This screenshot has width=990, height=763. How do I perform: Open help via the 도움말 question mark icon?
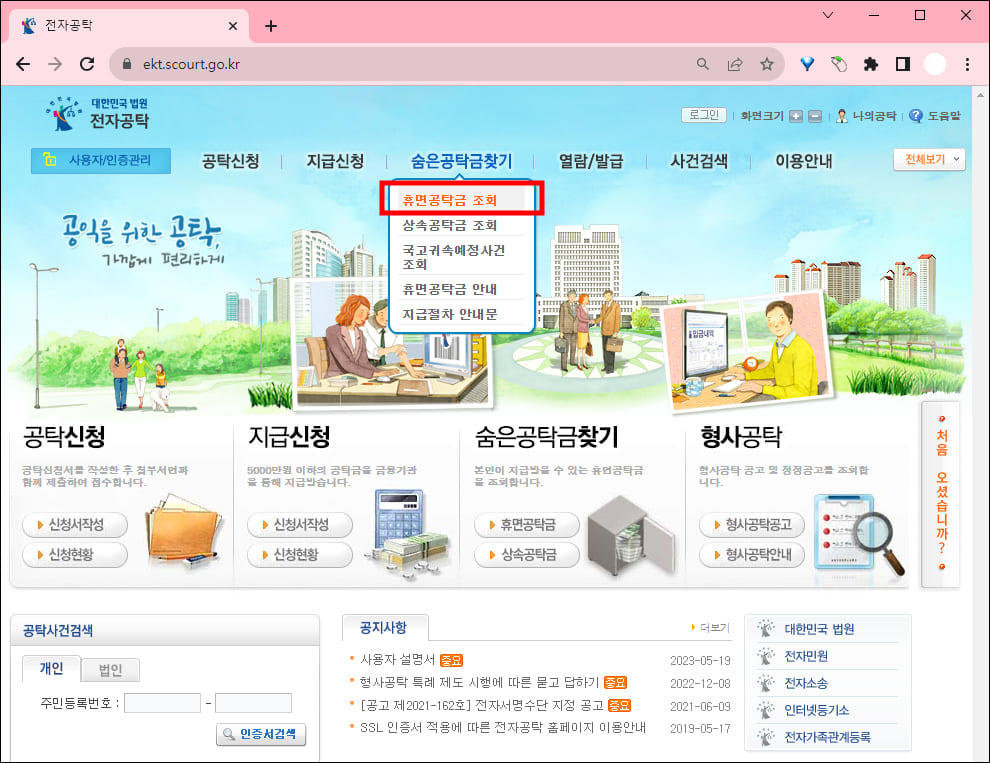tap(918, 116)
